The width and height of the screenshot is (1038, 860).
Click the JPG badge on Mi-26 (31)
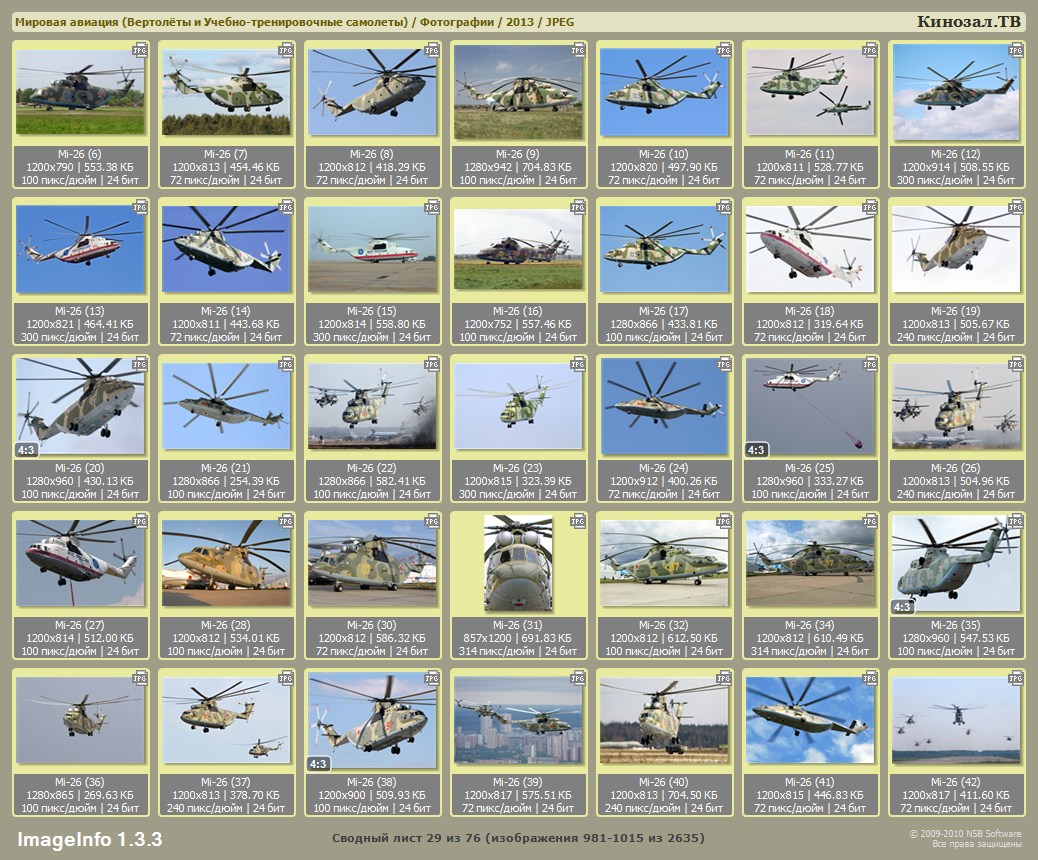[x=578, y=521]
